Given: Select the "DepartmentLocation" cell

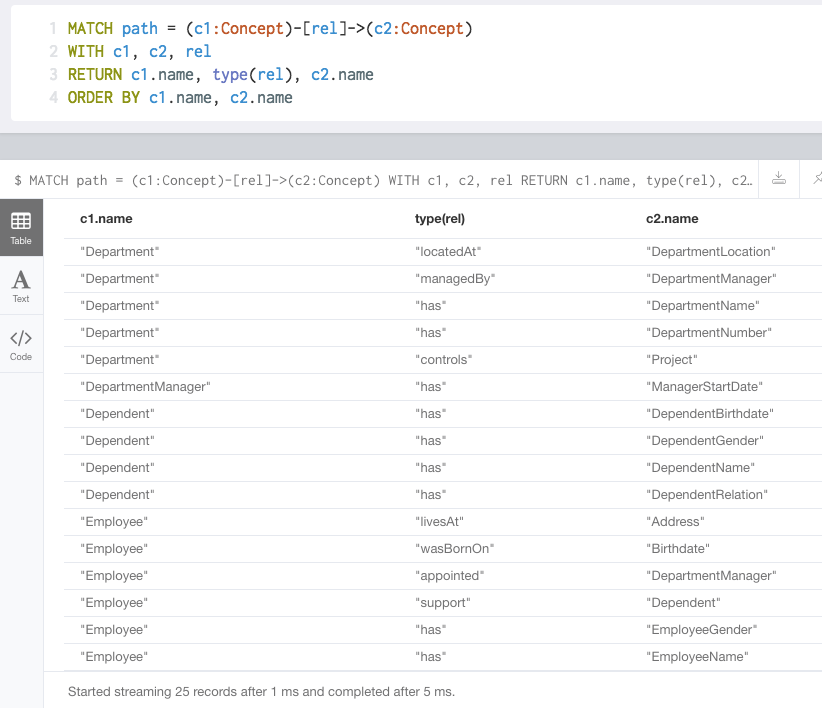Looking at the screenshot, I should pyautogui.click(x=710, y=252).
